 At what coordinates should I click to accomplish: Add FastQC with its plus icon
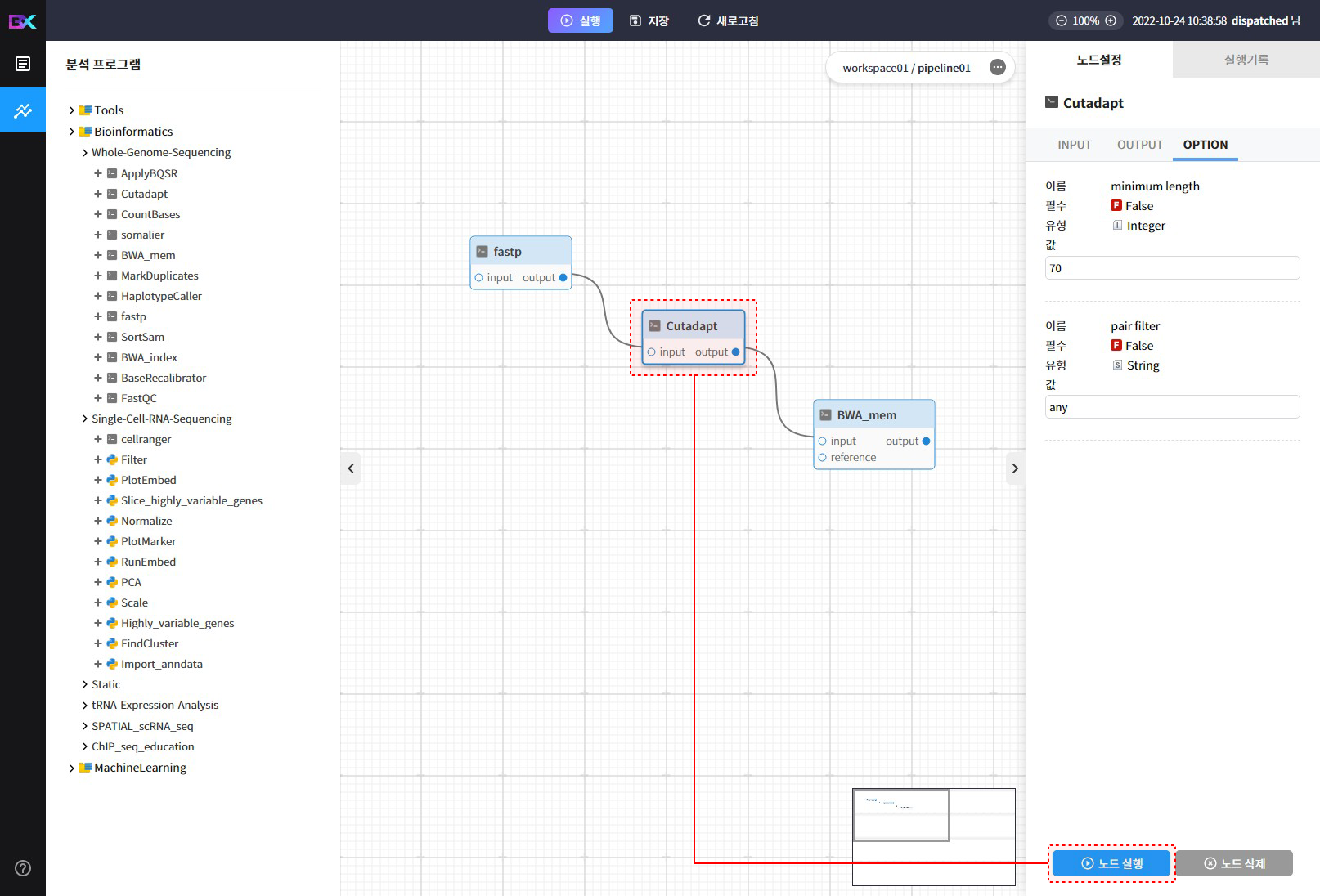(98, 398)
